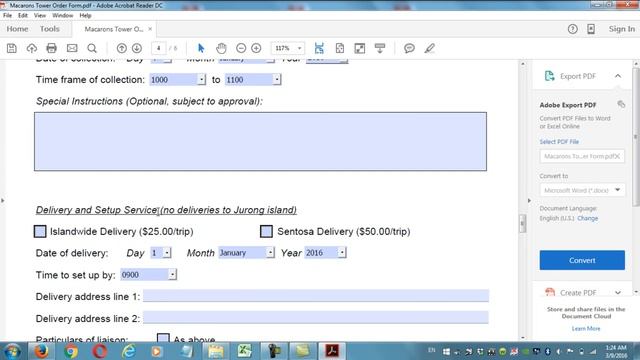Screen dimensions: 640x360
Task: Open the Excel taskbar icon
Action: (x=244, y=351)
